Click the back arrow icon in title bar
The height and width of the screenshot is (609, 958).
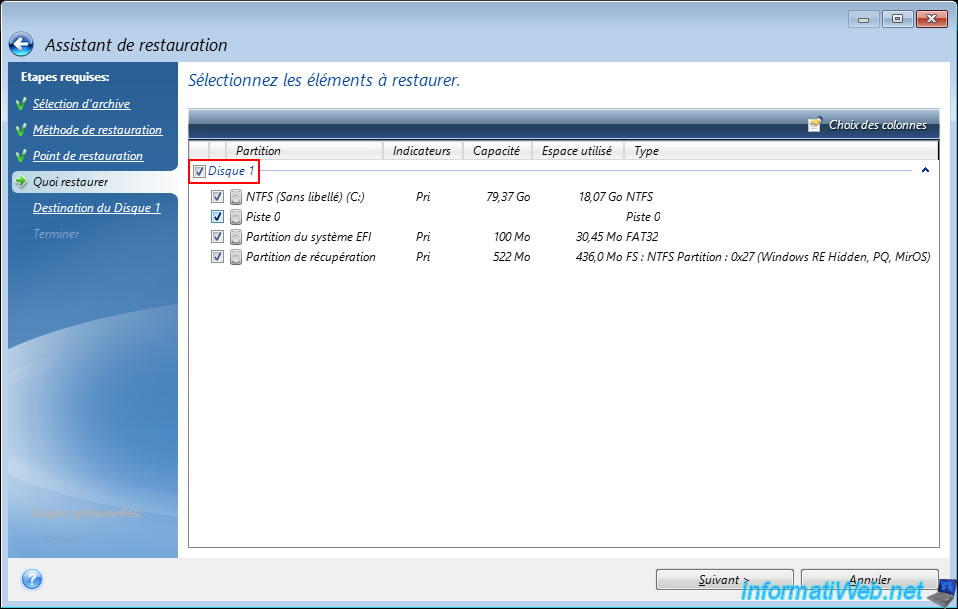[22, 45]
